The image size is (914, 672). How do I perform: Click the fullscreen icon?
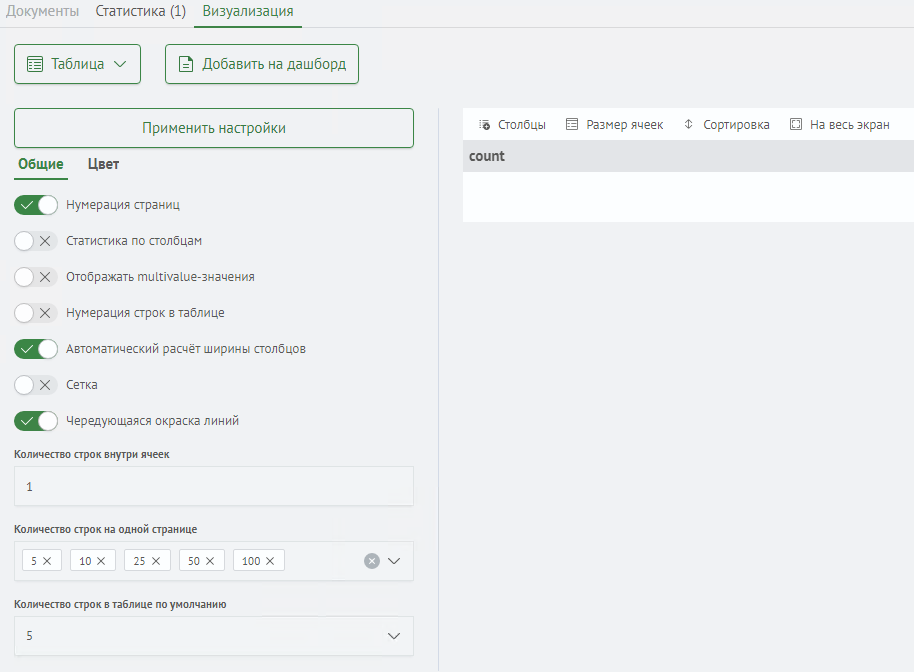796,124
